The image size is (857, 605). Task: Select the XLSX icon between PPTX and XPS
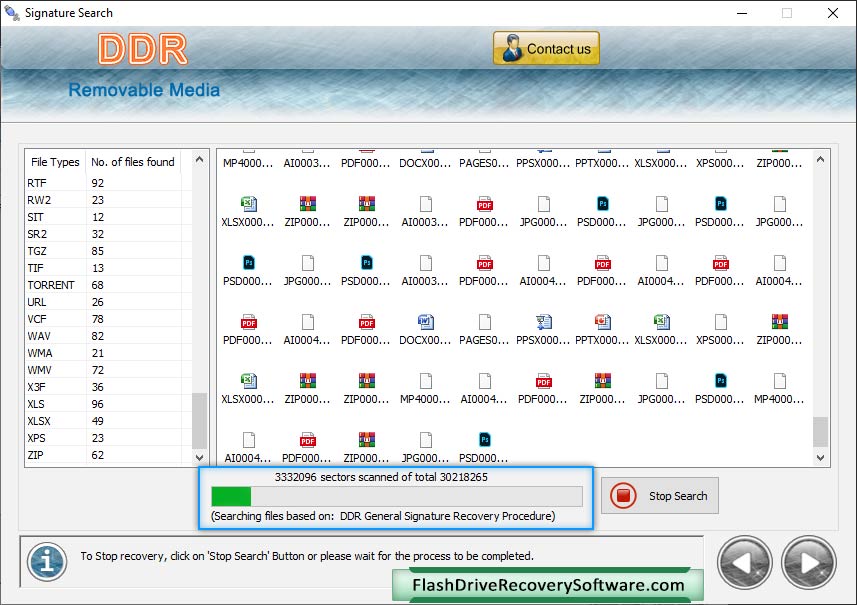(x=661, y=322)
